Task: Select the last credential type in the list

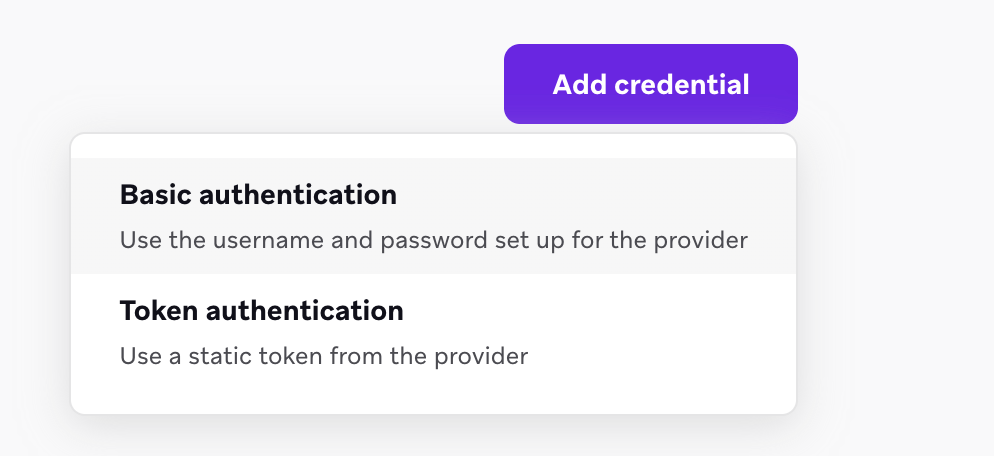Action: pyautogui.click(x=433, y=331)
